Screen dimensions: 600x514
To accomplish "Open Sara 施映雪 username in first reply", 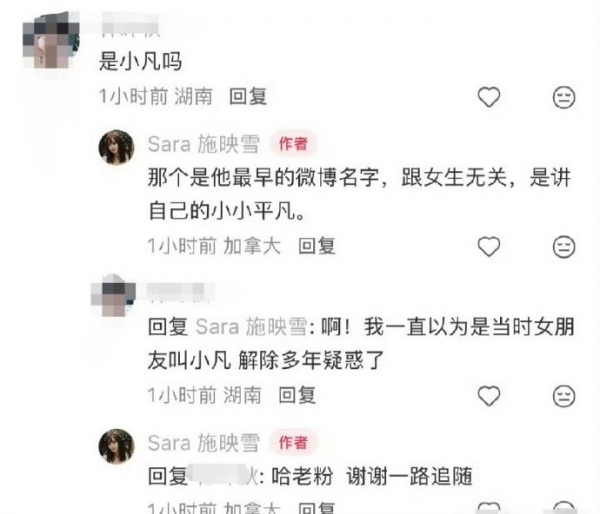I will pyautogui.click(x=204, y=144).
